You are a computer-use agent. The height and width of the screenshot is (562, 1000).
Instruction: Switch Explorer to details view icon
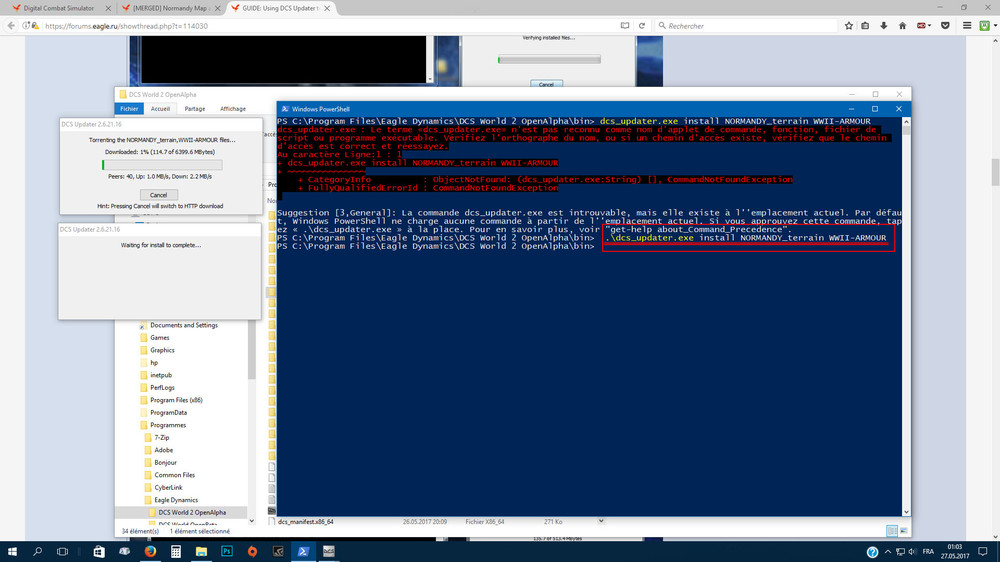892,531
